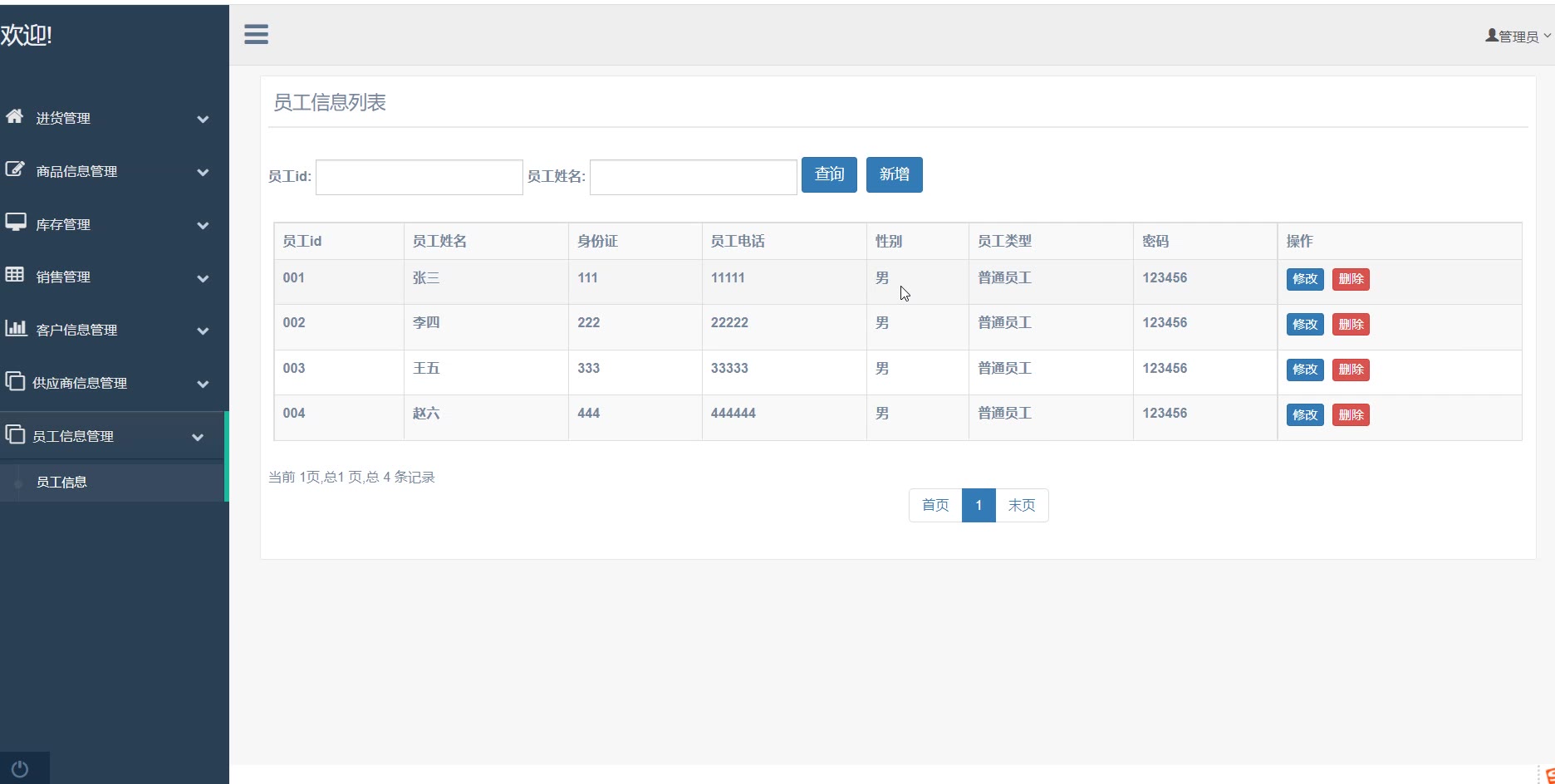Click the home icon beside 进货管理

point(15,116)
